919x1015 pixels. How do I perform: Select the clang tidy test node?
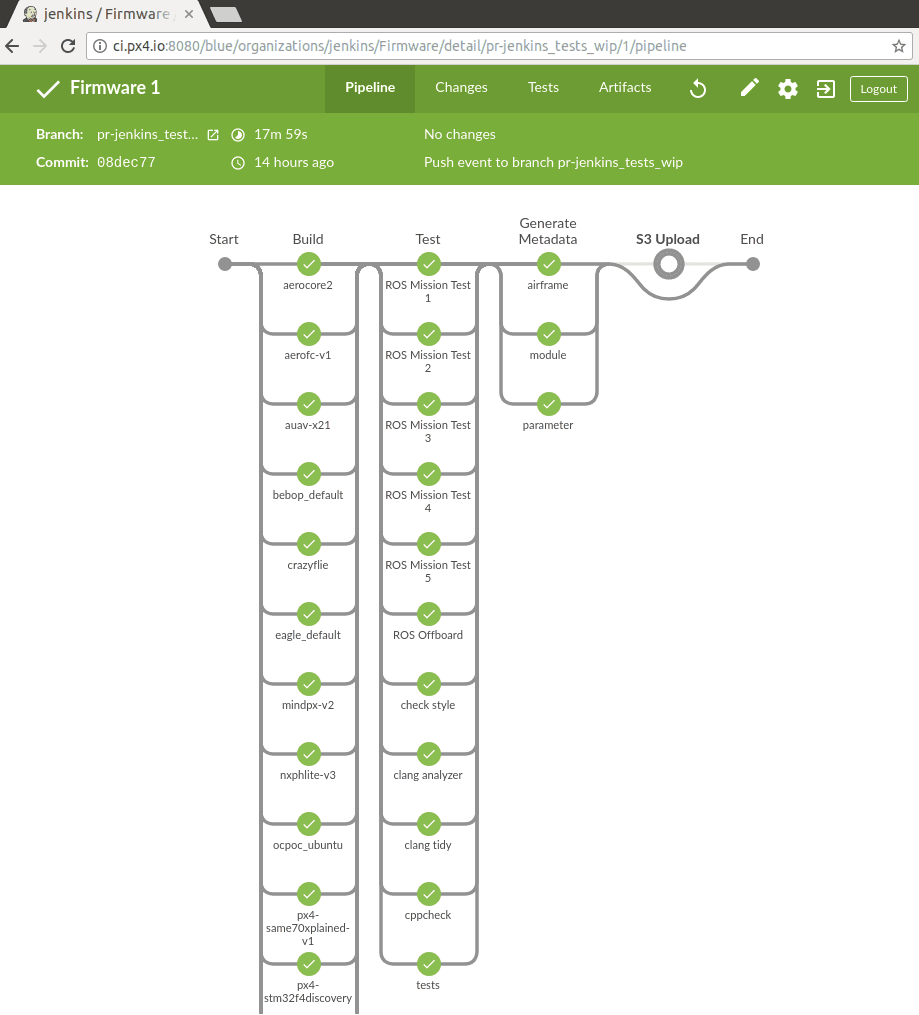click(x=428, y=824)
